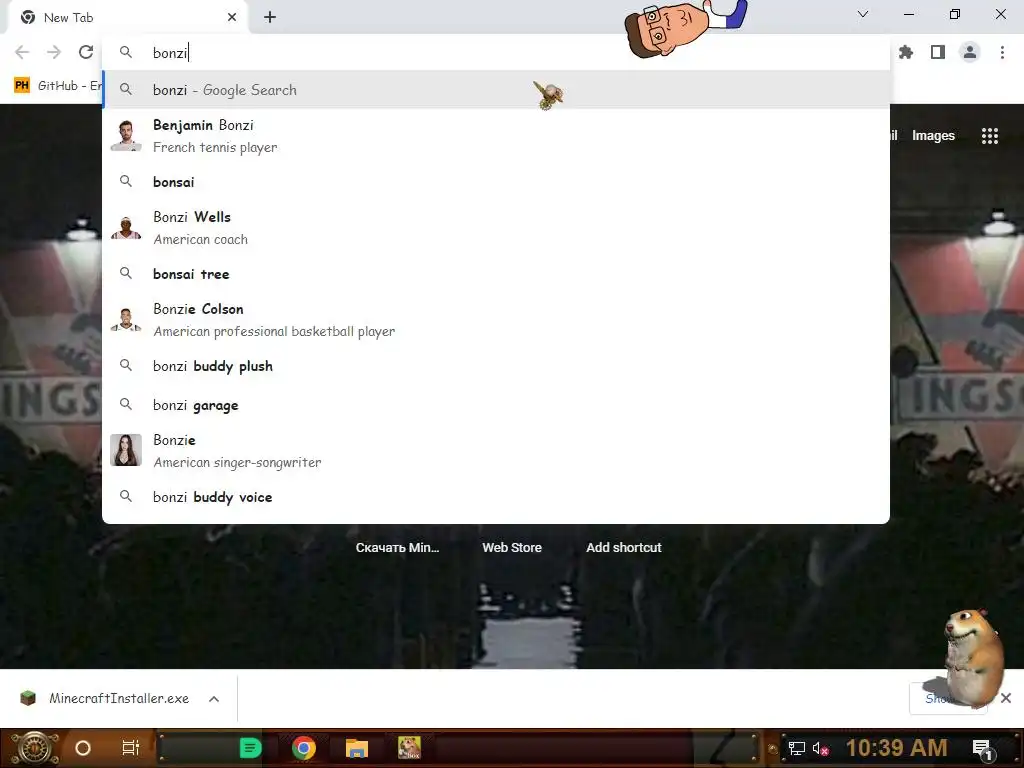This screenshot has height=768, width=1024.
Task: Click the hamster desktop pet
Action: 974,658
